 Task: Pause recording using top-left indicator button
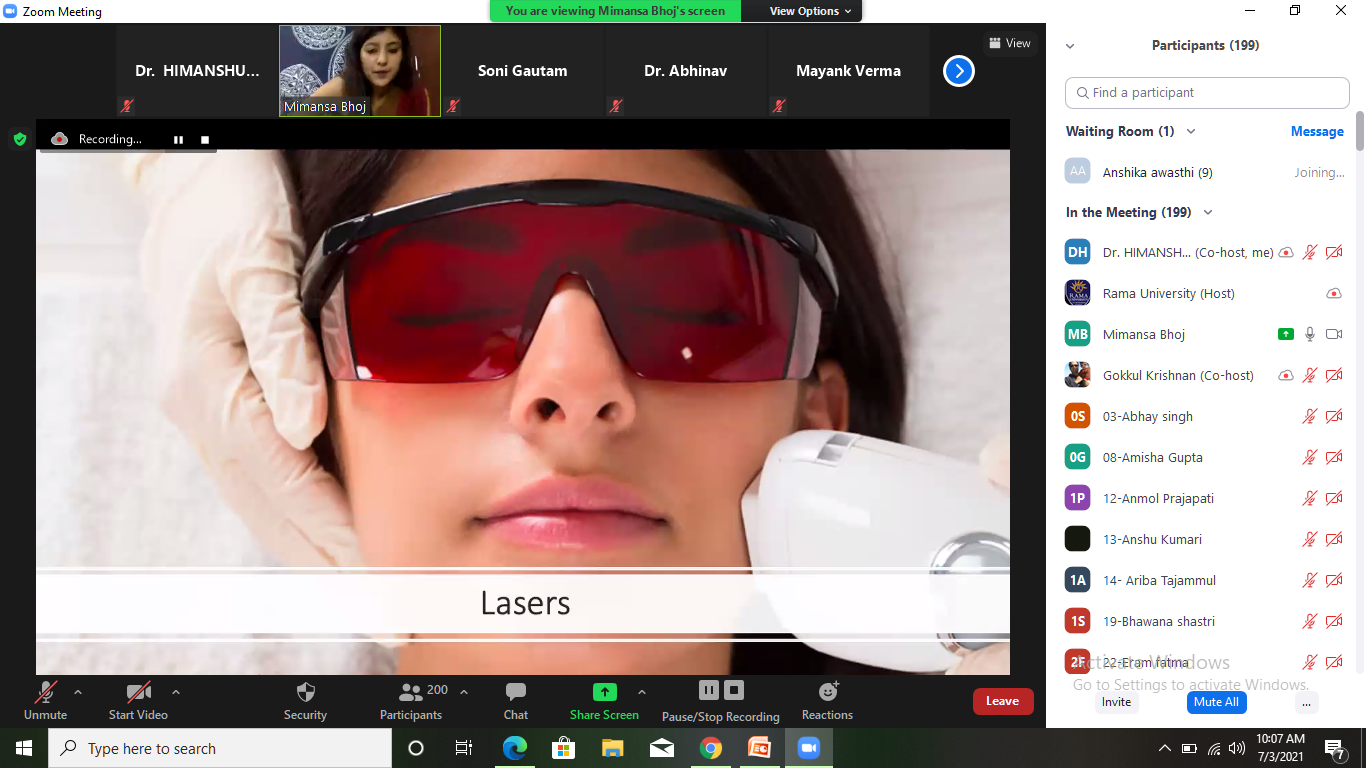point(178,140)
